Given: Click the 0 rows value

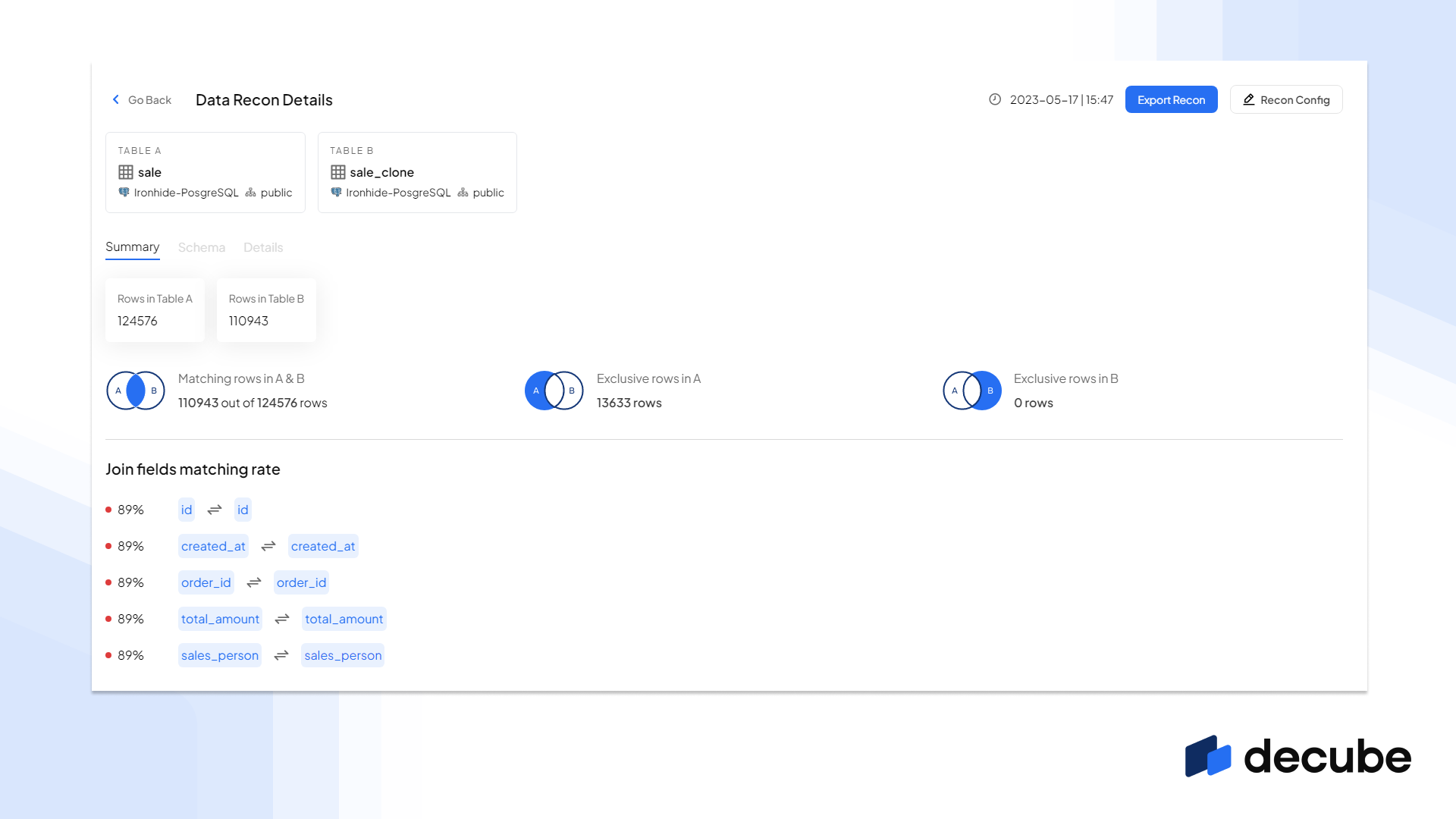Looking at the screenshot, I should (1034, 403).
